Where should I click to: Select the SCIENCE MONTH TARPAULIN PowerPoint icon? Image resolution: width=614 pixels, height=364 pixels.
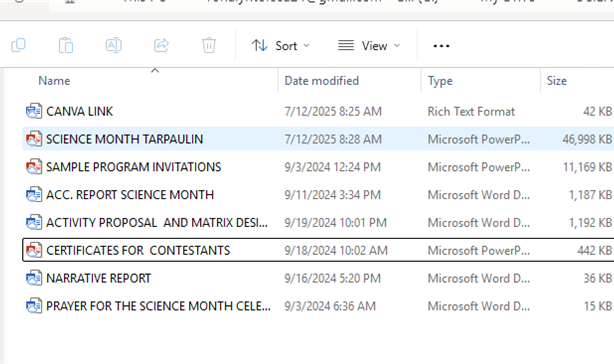[x=34, y=139]
